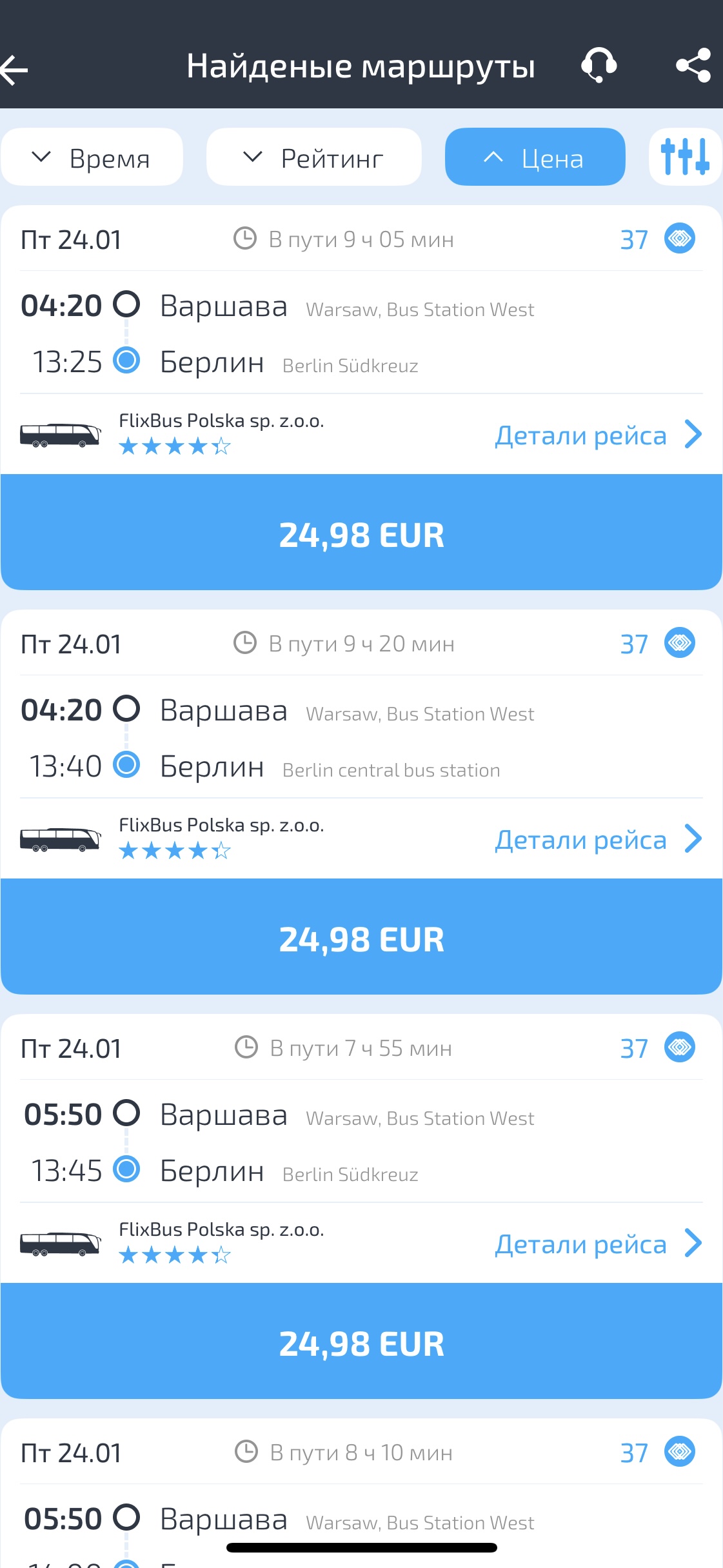723x1568 pixels.
Task: Tap the back arrow in header
Action: (15, 69)
